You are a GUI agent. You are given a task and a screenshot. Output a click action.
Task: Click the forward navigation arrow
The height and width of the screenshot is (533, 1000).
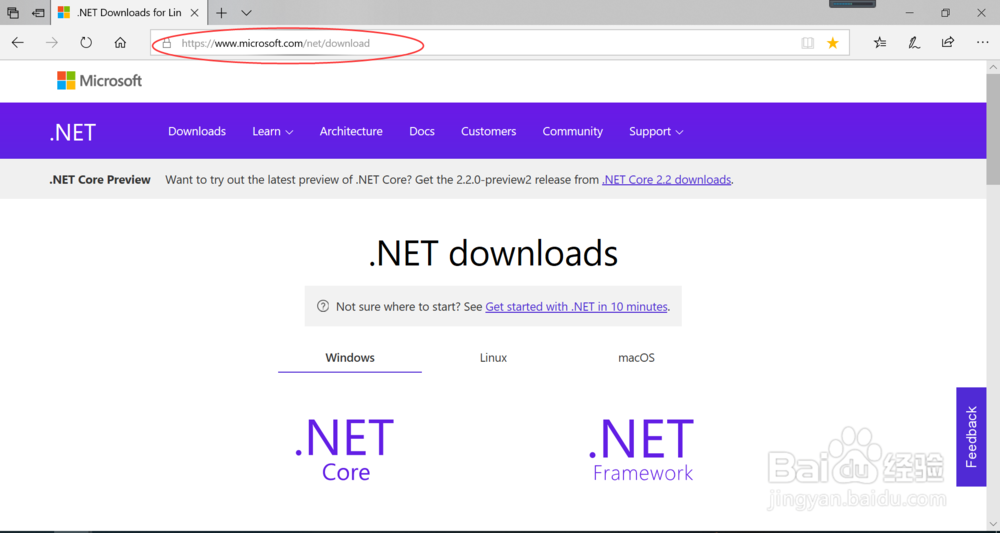tap(52, 43)
